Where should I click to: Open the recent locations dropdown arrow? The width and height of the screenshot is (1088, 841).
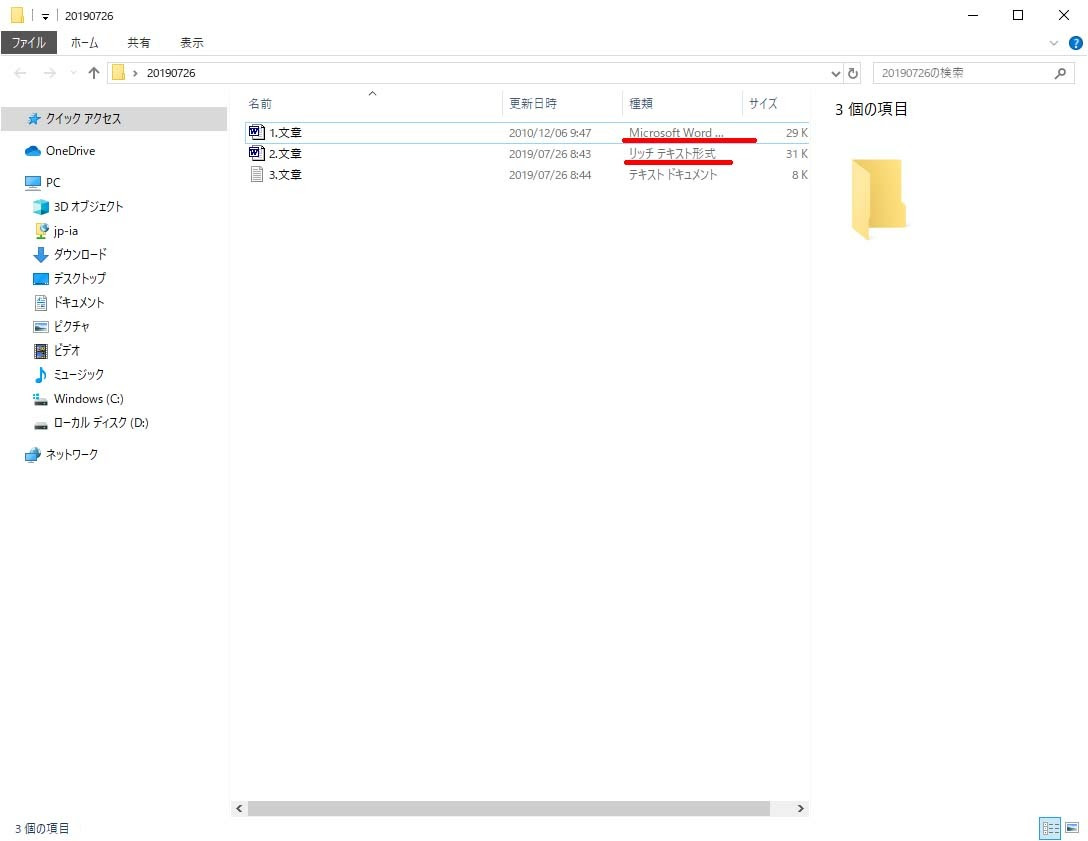click(73, 73)
